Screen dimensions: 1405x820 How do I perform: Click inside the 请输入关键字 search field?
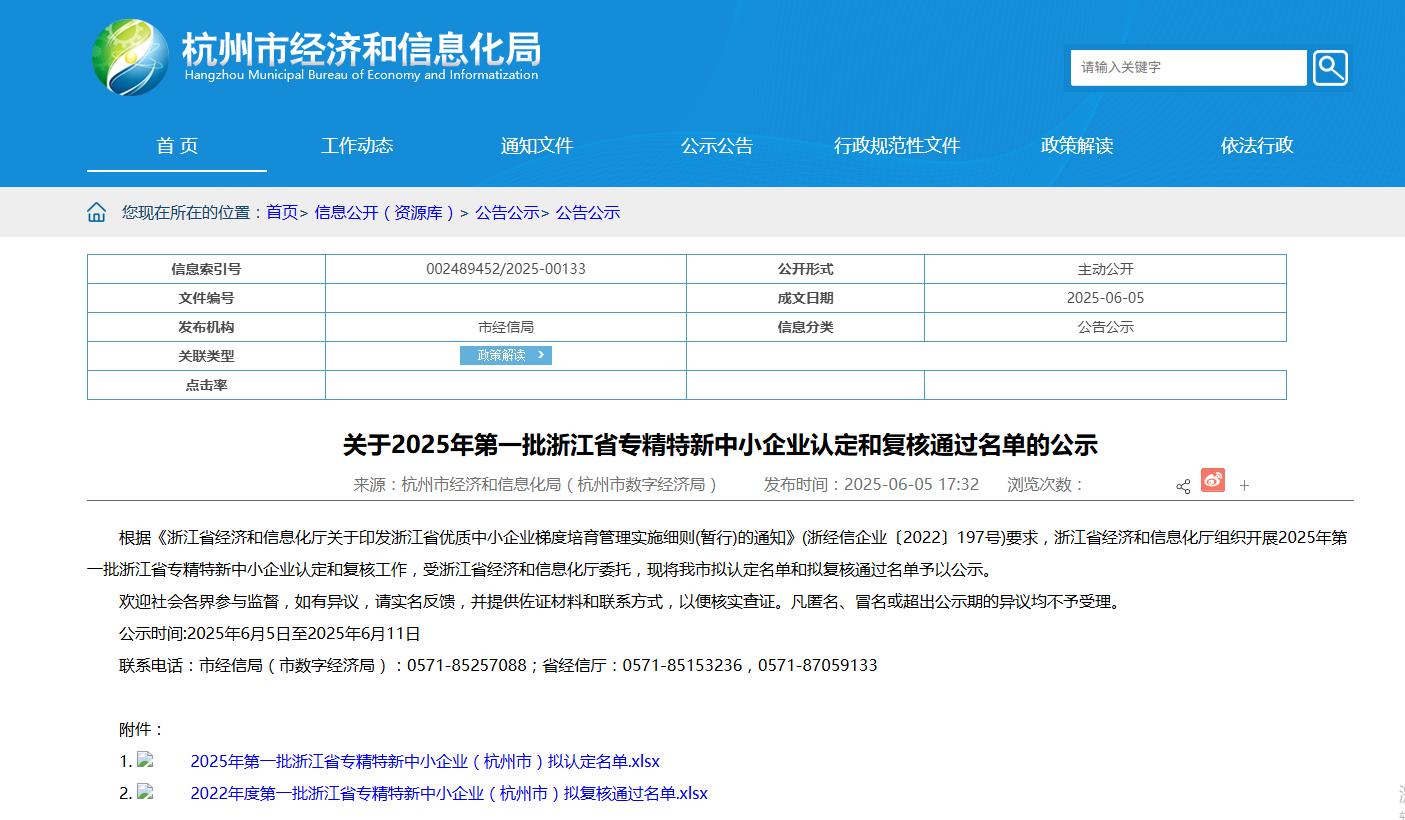click(1180, 67)
